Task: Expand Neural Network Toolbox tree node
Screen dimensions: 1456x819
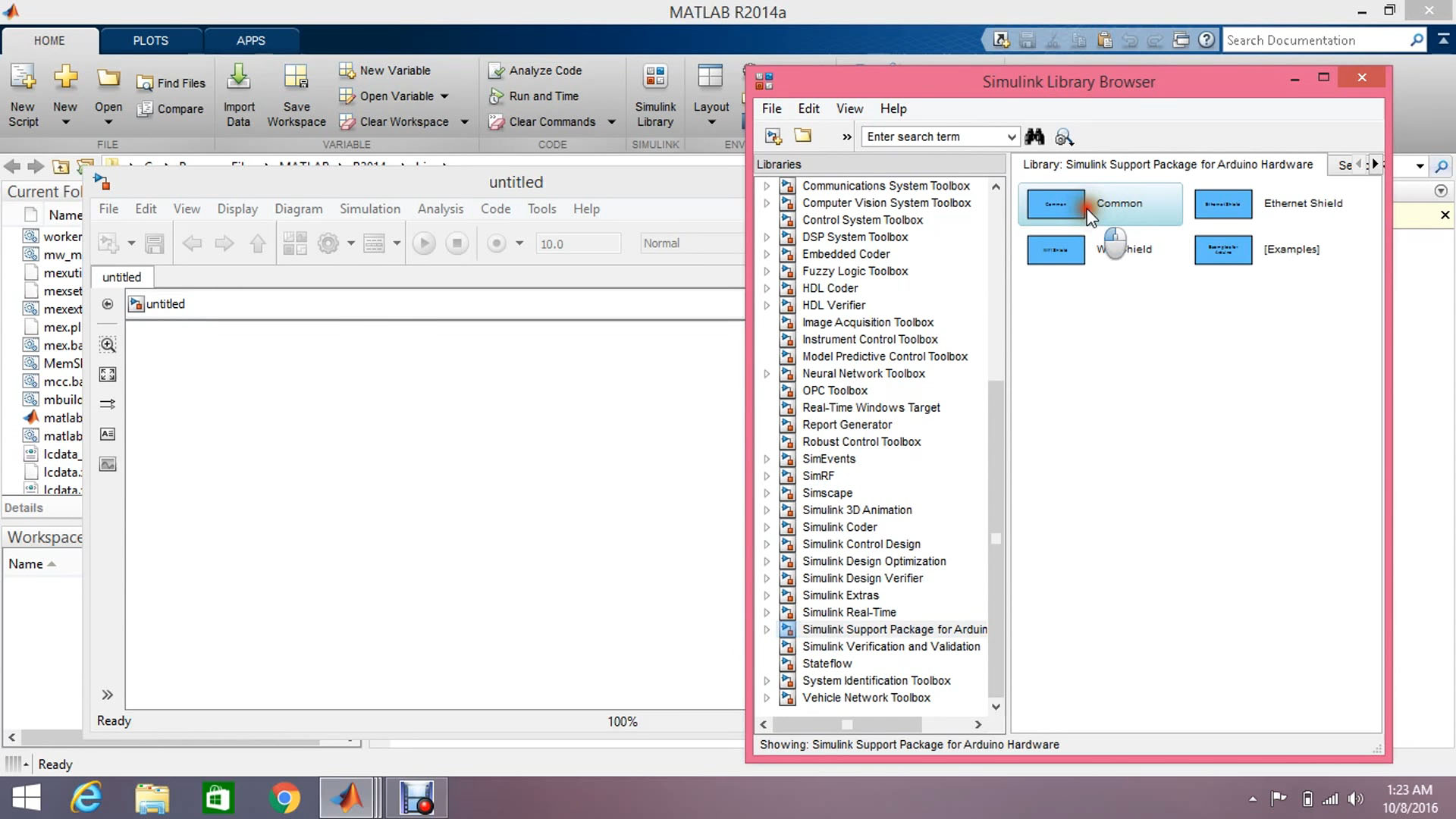Action: 767,374
